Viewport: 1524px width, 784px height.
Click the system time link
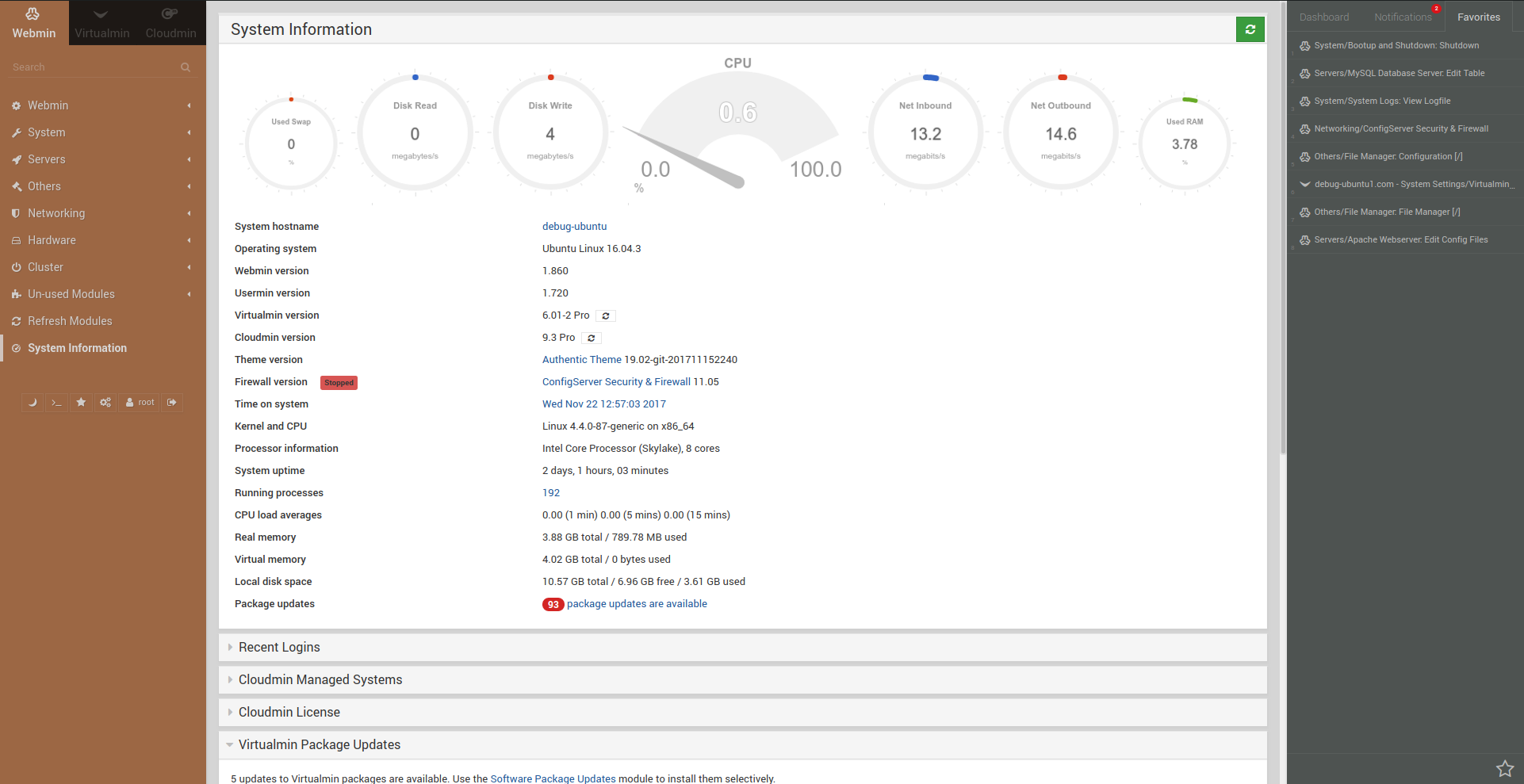coord(604,404)
